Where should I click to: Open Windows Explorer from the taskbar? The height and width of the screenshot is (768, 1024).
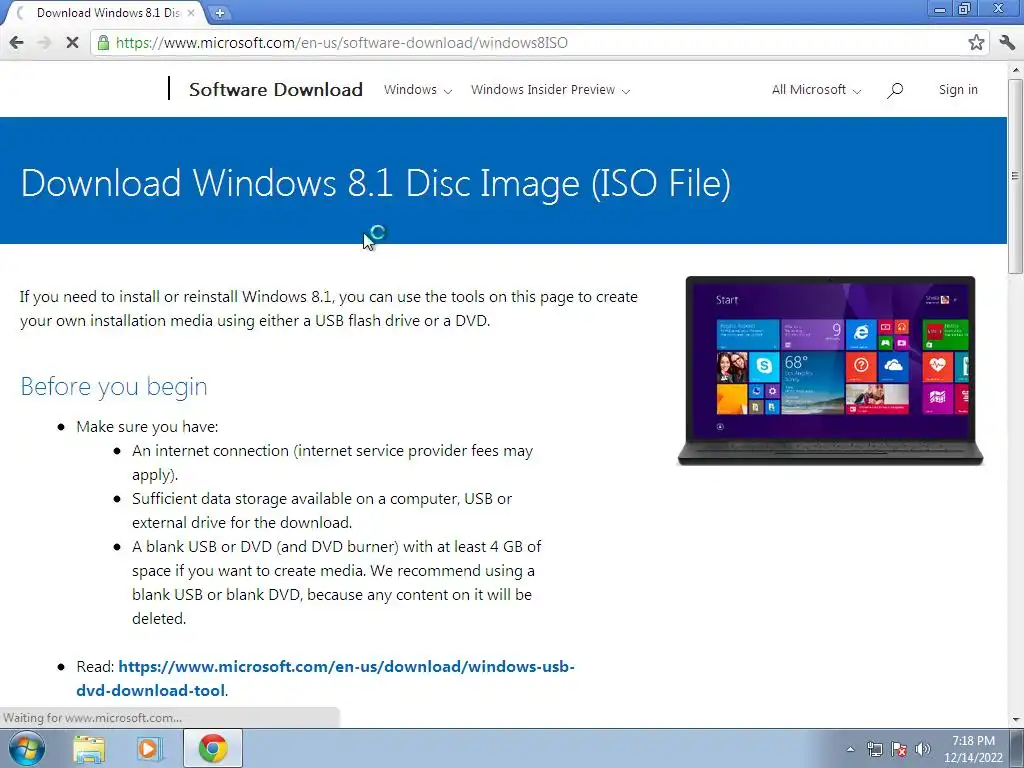tap(89, 748)
